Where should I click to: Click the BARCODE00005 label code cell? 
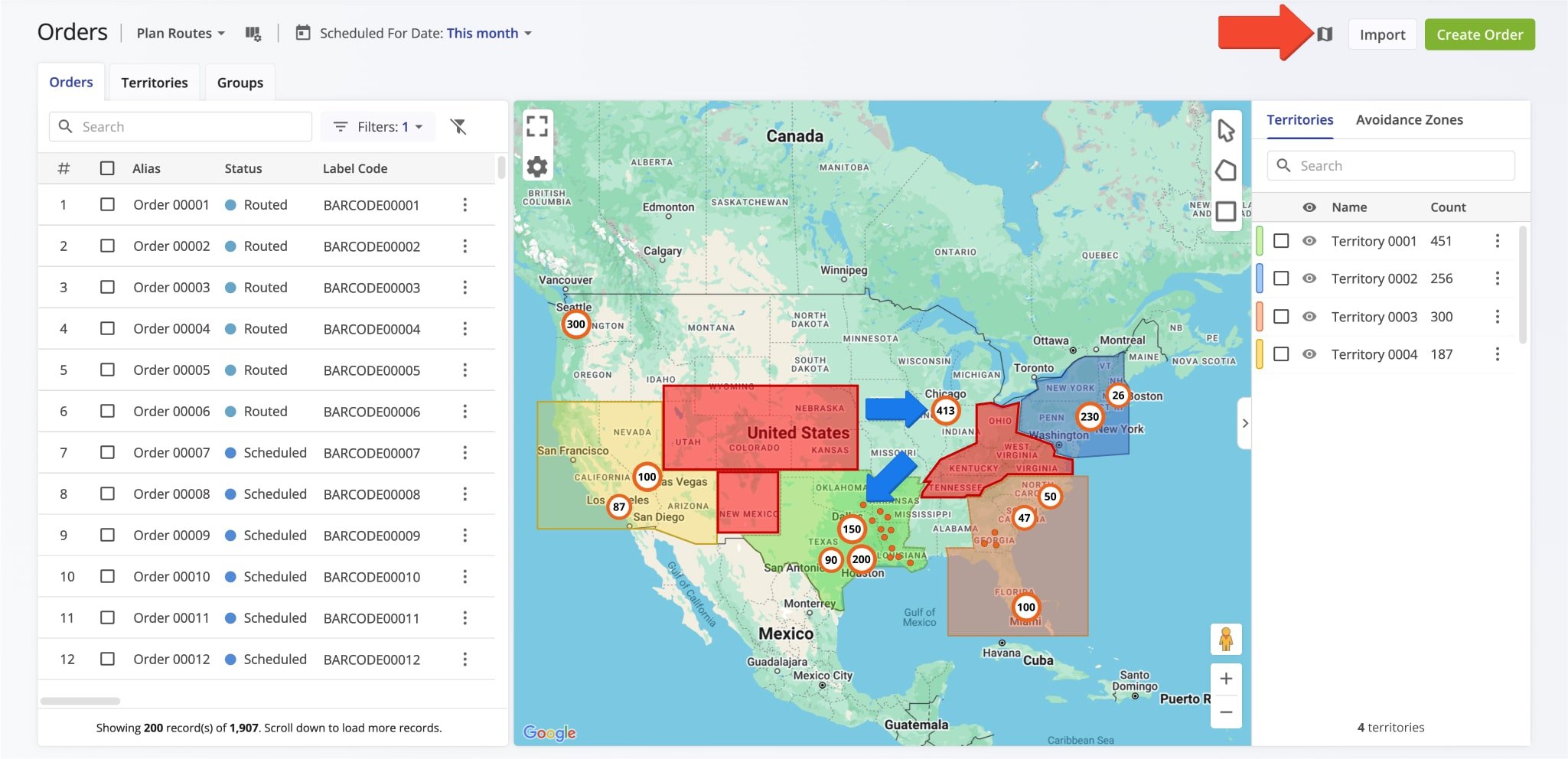[371, 370]
